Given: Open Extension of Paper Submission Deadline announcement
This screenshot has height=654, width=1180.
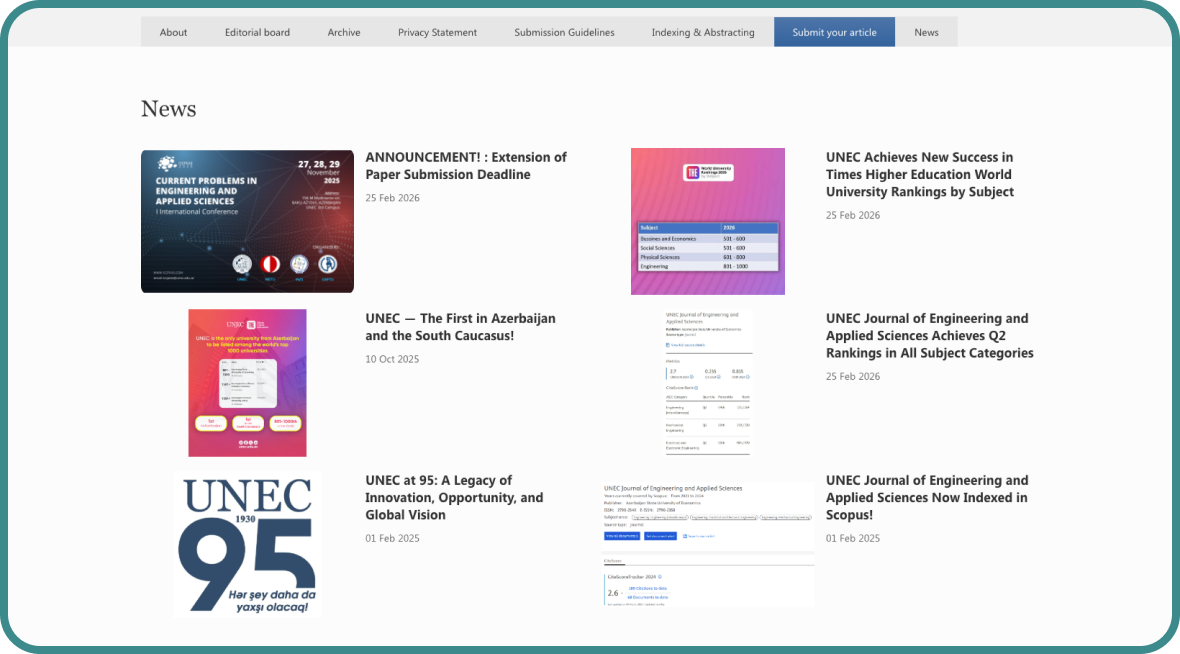Looking at the screenshot, I should tap(465, 166).
